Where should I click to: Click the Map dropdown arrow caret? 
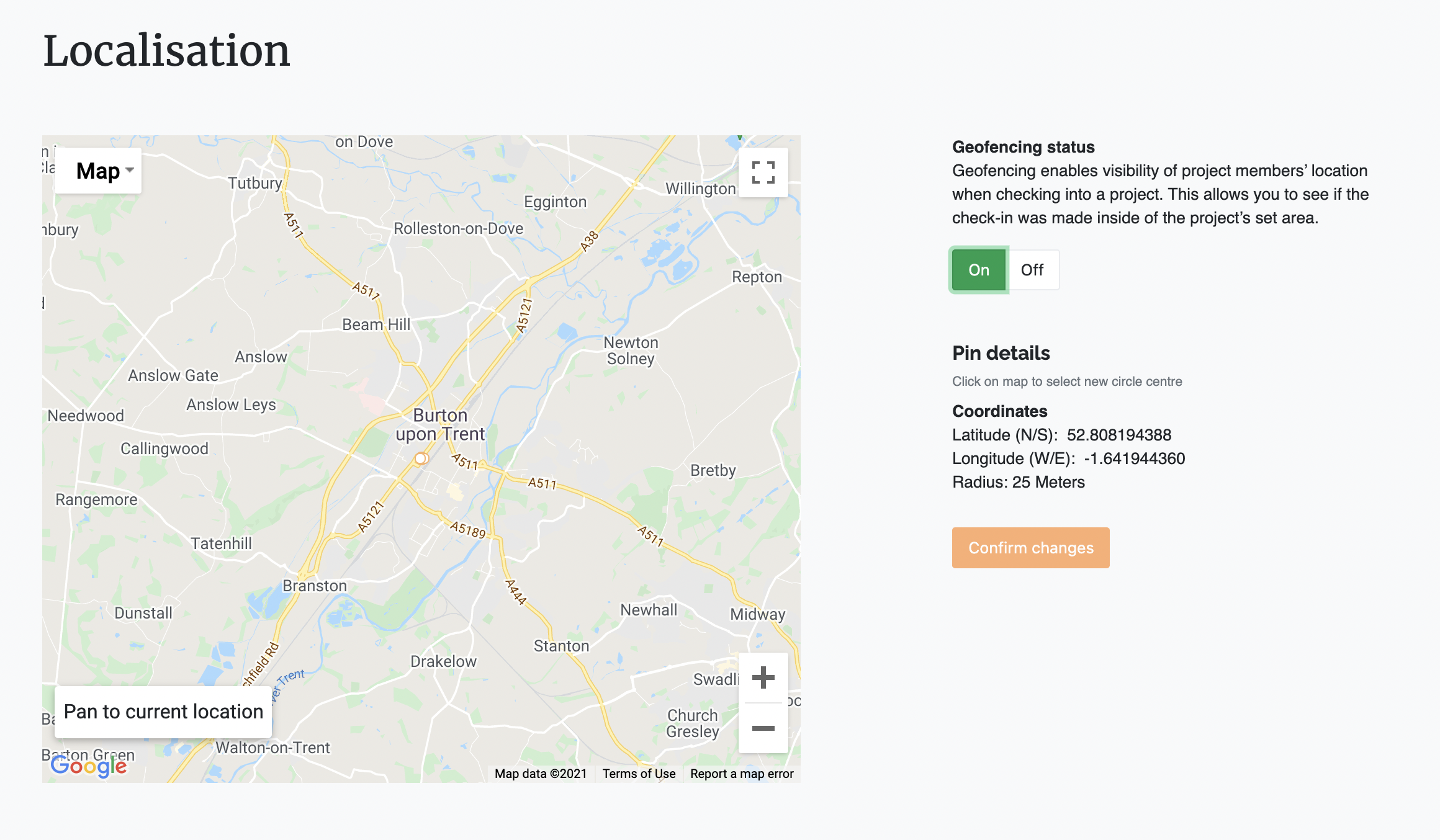pos(130,170)
